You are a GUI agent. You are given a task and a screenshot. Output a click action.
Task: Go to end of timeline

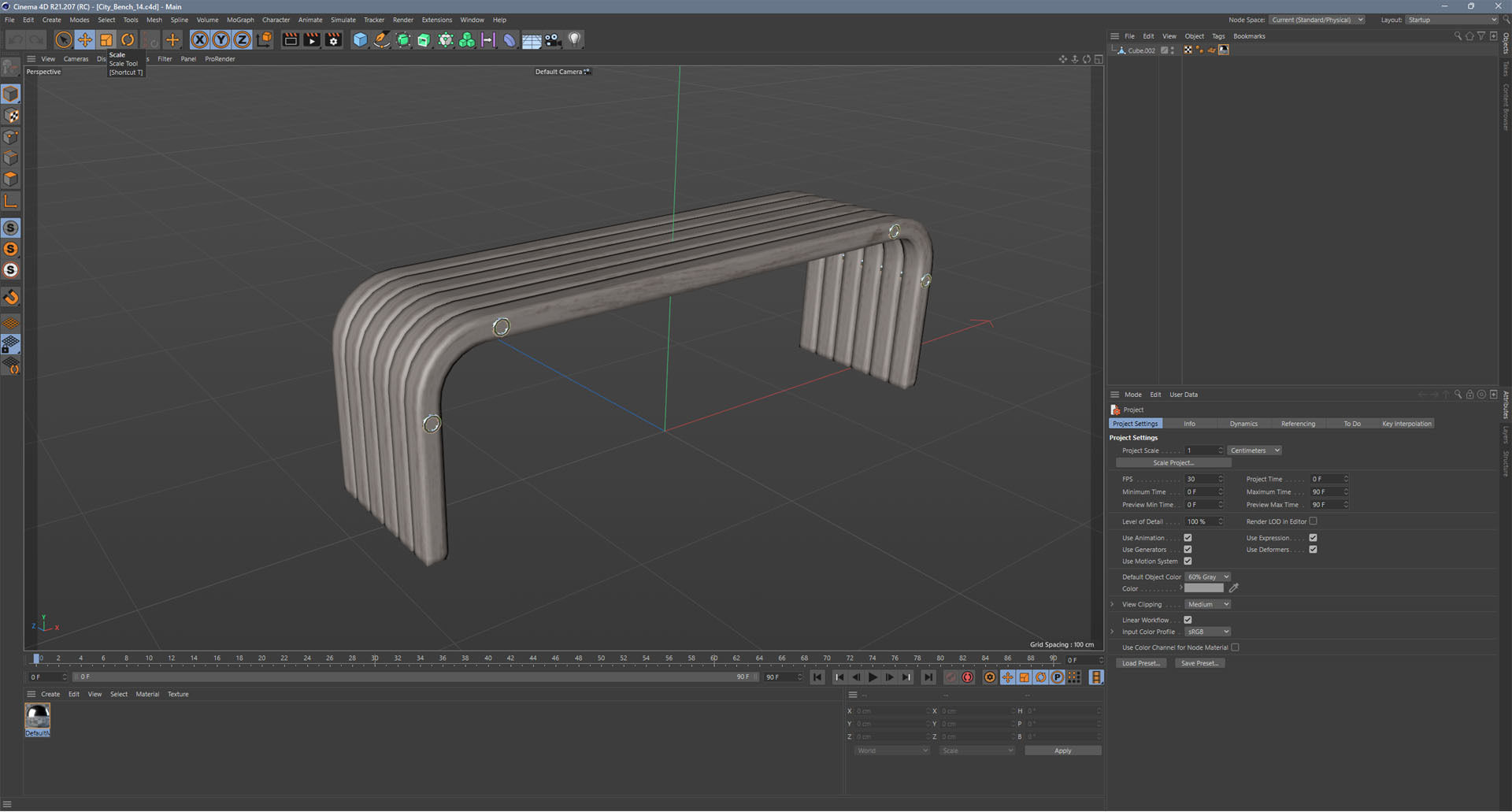coord(928,677)
